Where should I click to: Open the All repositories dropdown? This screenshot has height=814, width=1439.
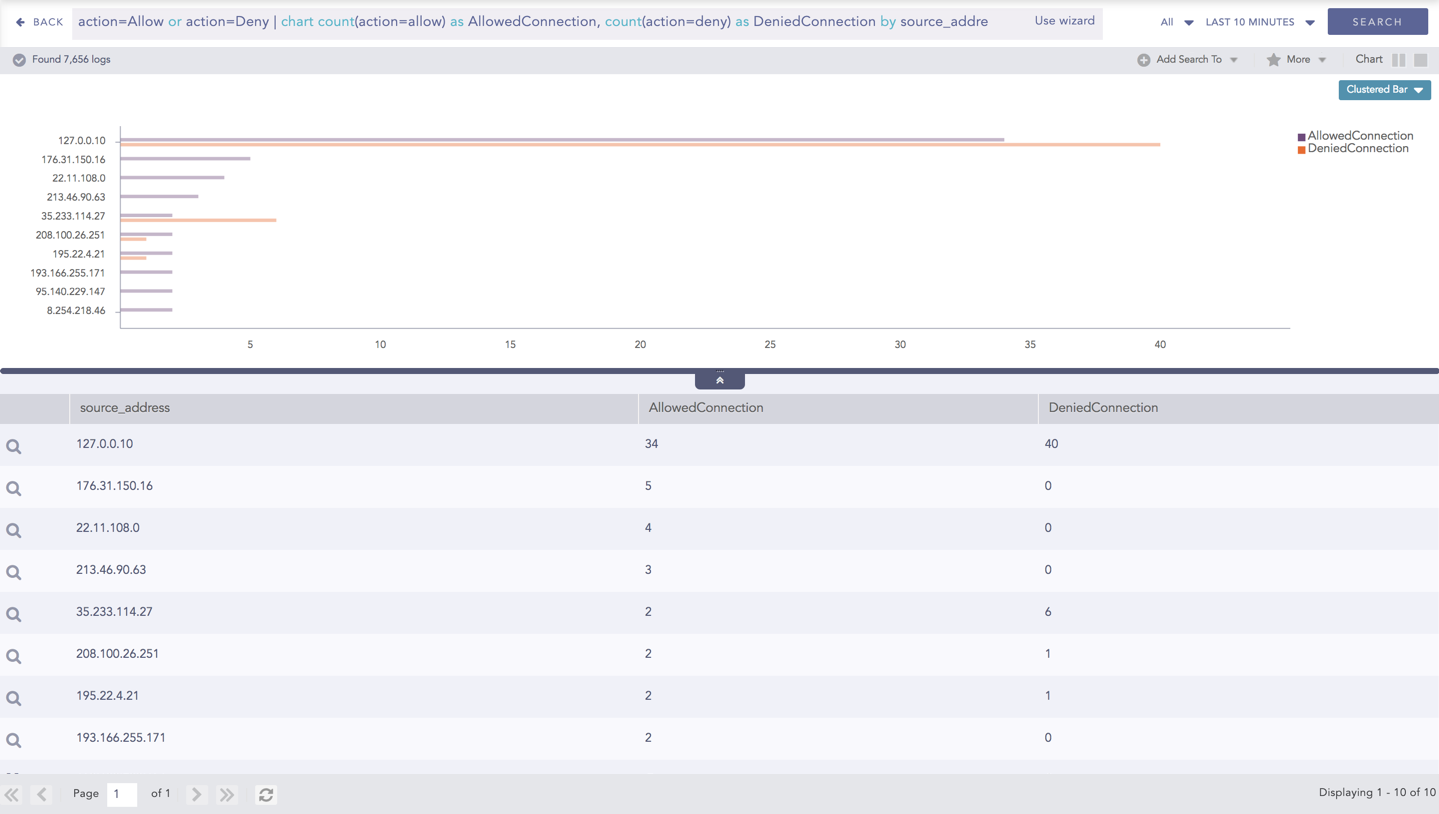pos(1175,22)
